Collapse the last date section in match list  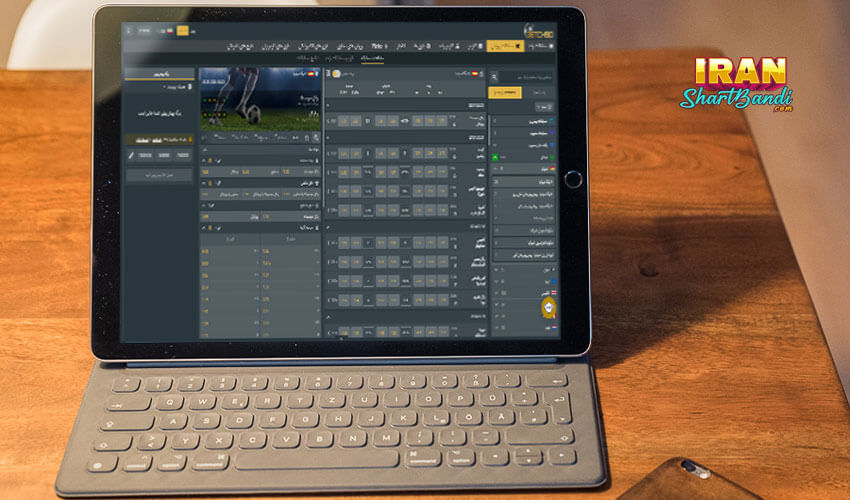tap(406, 316)
